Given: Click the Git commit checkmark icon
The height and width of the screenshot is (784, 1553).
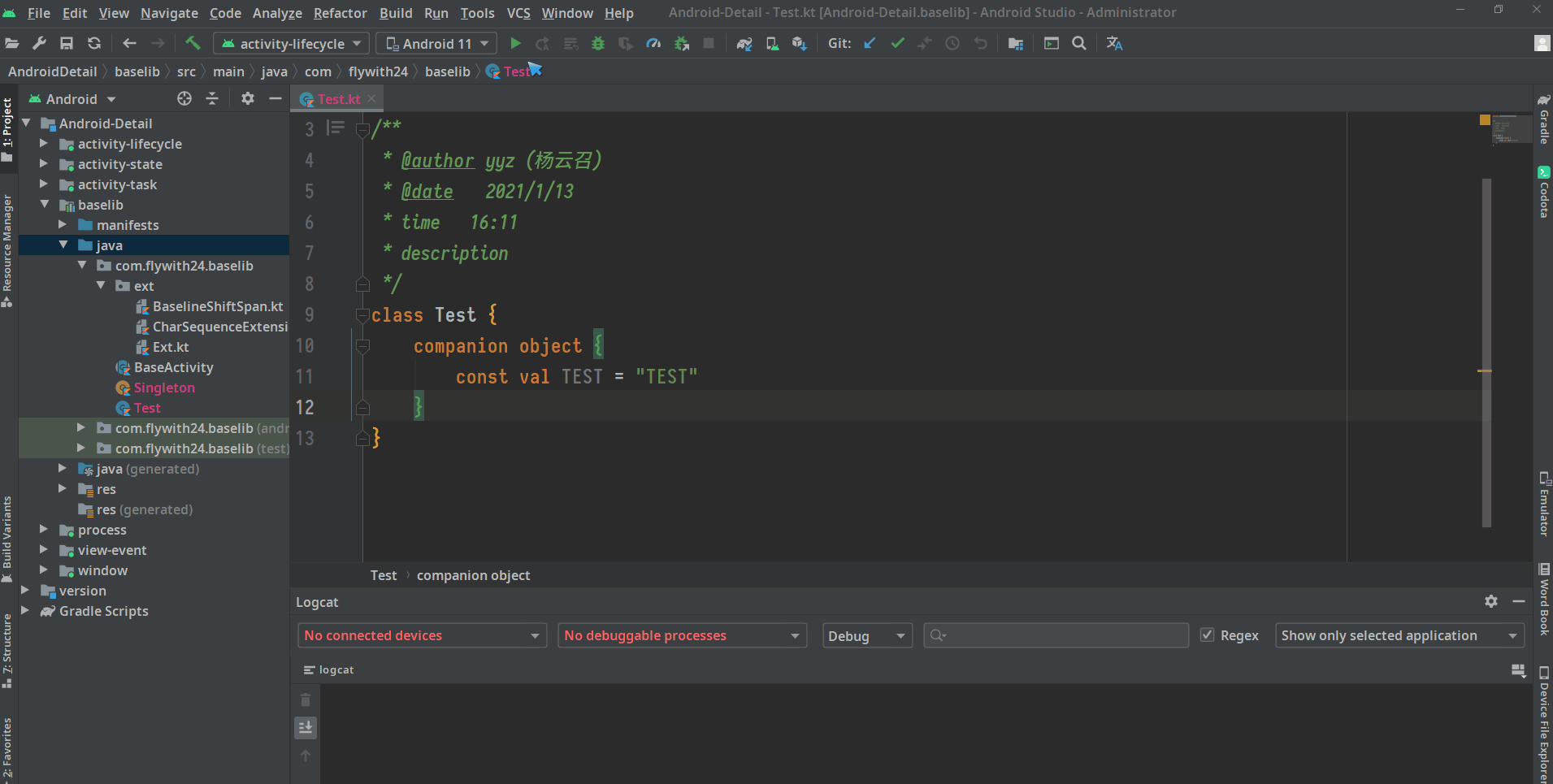Looking at the screenshot, I should pyautogui.click(x=897, y=43).
